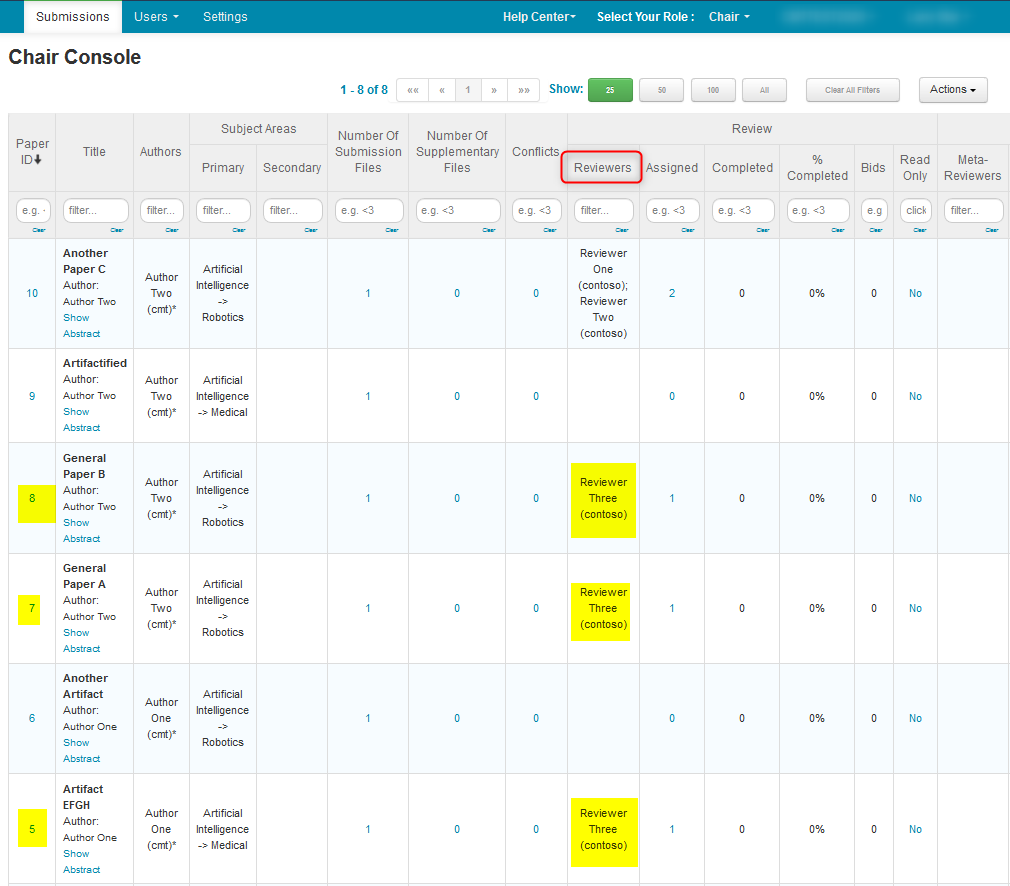Show Abstract for General Paper A
Screen dimensions: 1010x886
click(81, 640)
